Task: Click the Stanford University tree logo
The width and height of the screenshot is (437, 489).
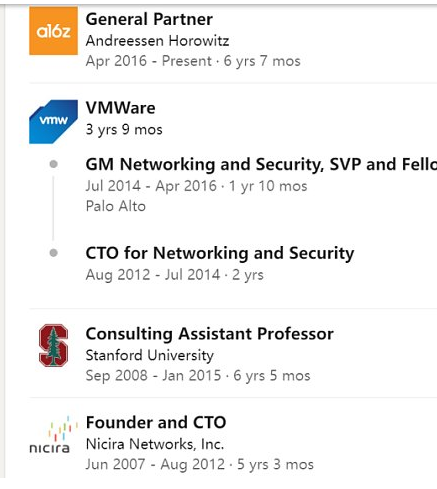Action: tap(53, 345)
